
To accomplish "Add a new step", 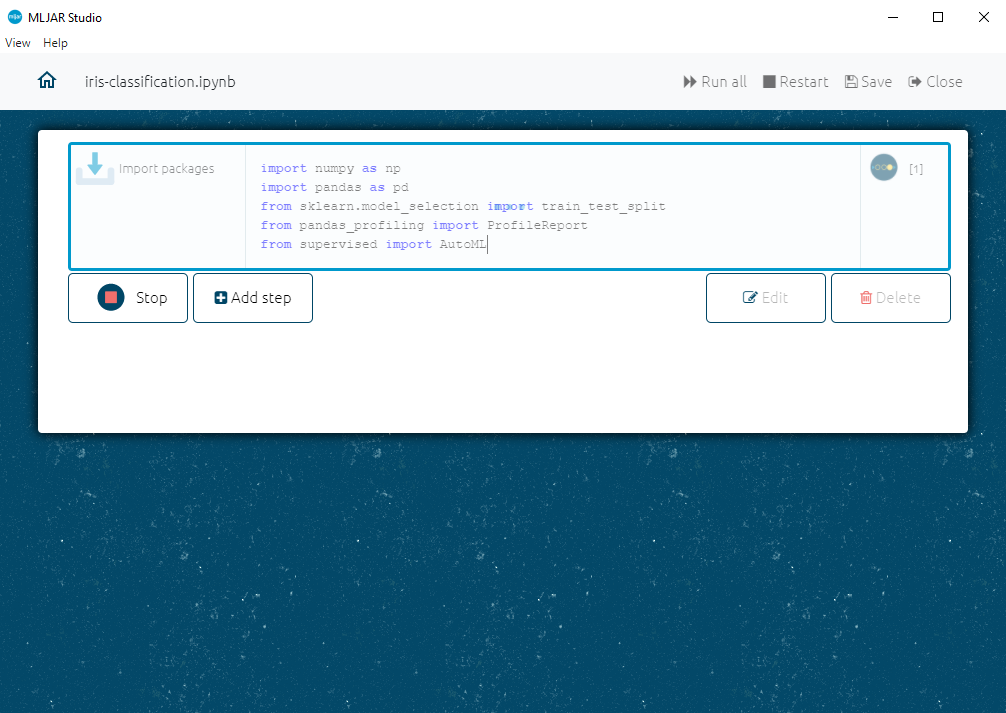I will [x=253, y=298].
